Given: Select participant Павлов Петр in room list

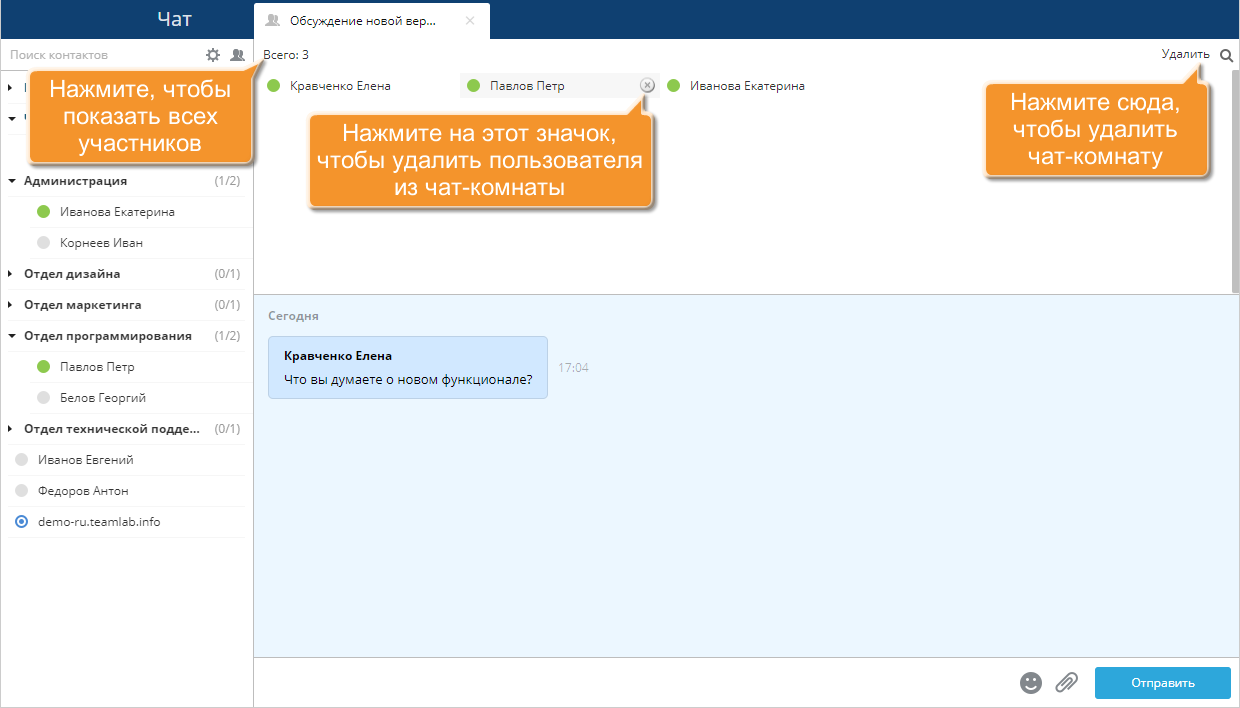Looking at the screenshot, I should (x=527, y=86).
